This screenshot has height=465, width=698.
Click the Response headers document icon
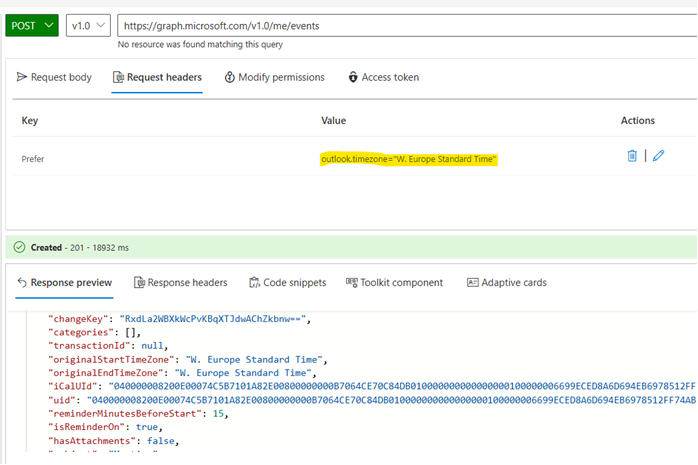click(x=139, y=283)
